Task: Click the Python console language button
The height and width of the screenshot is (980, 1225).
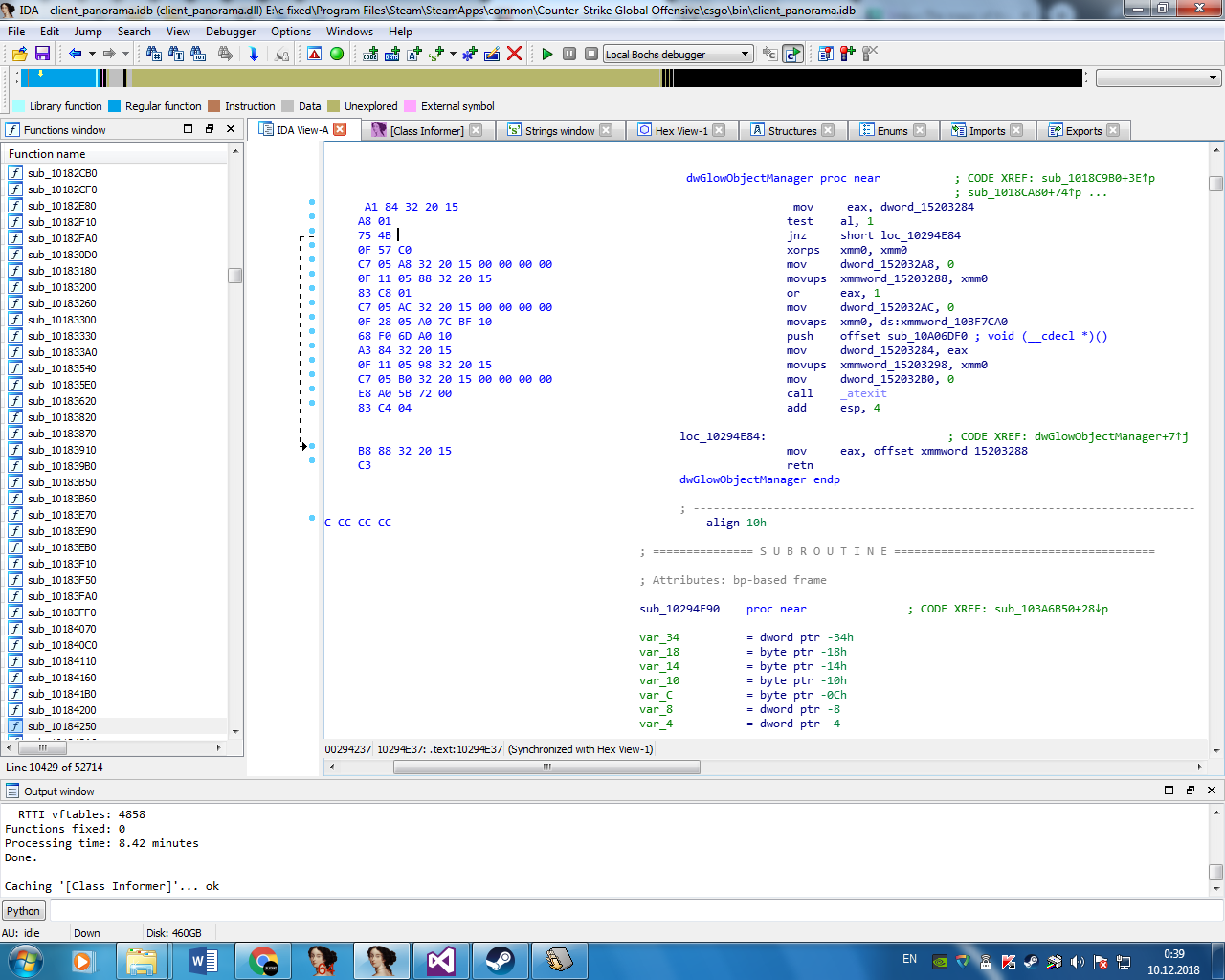Action: (23, 911)
